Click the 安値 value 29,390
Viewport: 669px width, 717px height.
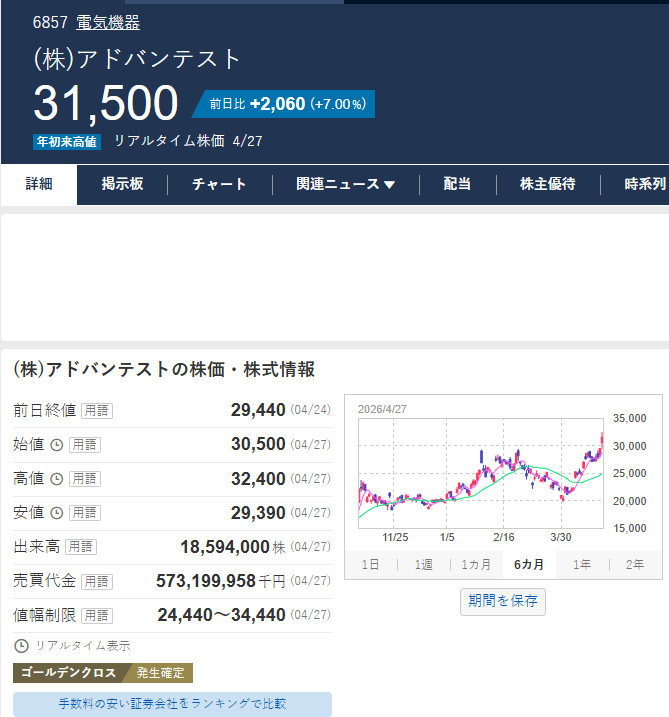(x=258, y=513)
